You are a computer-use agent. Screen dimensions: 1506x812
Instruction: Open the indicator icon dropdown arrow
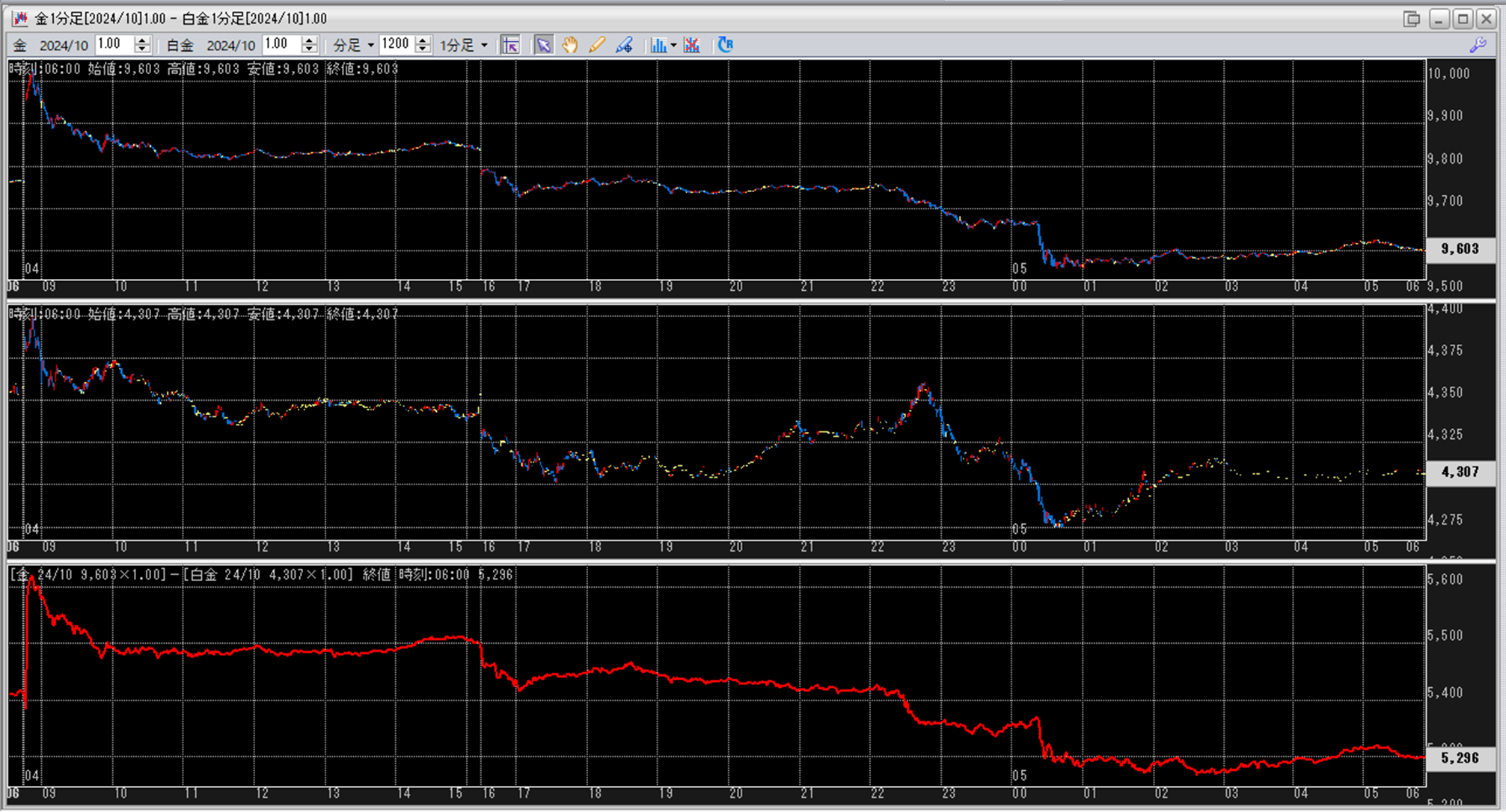673,46
